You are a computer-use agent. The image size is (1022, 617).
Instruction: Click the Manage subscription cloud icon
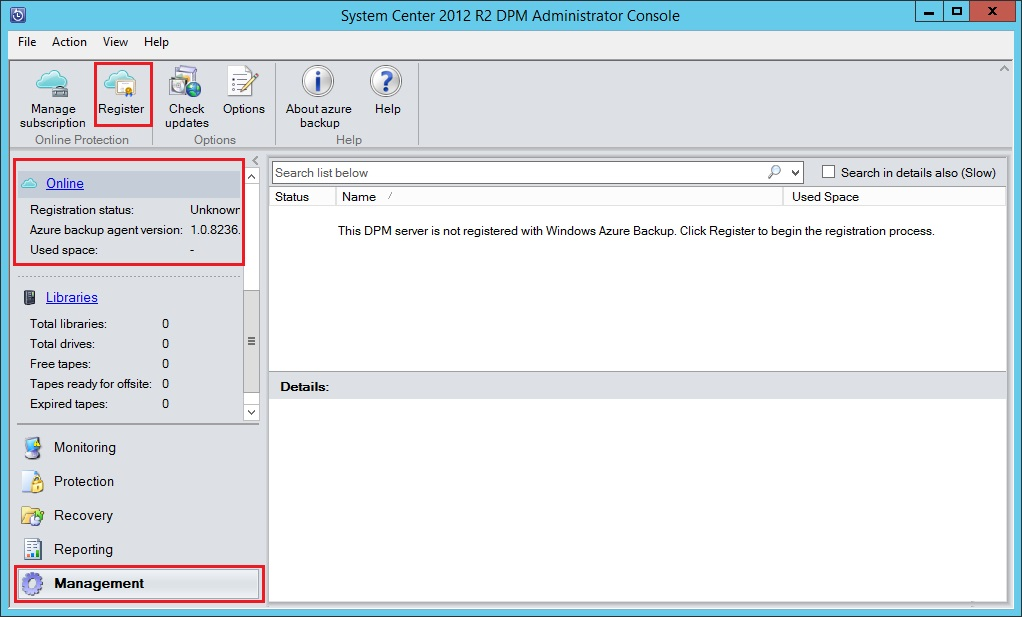[x=52, y=83]
